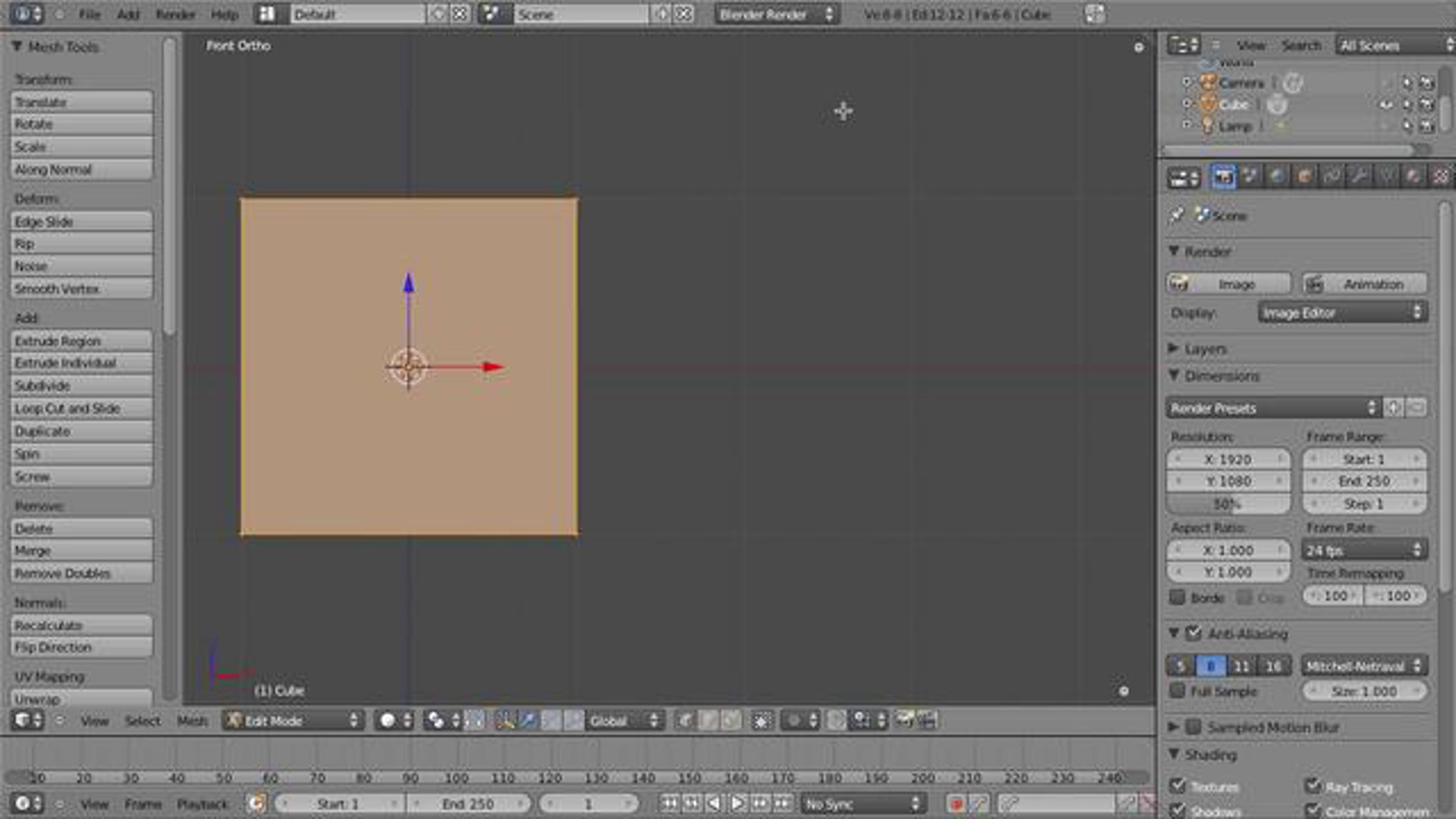1456x819 pixels.
Task: Open the Image Editor display dropdown
Action: [1343, 313]
